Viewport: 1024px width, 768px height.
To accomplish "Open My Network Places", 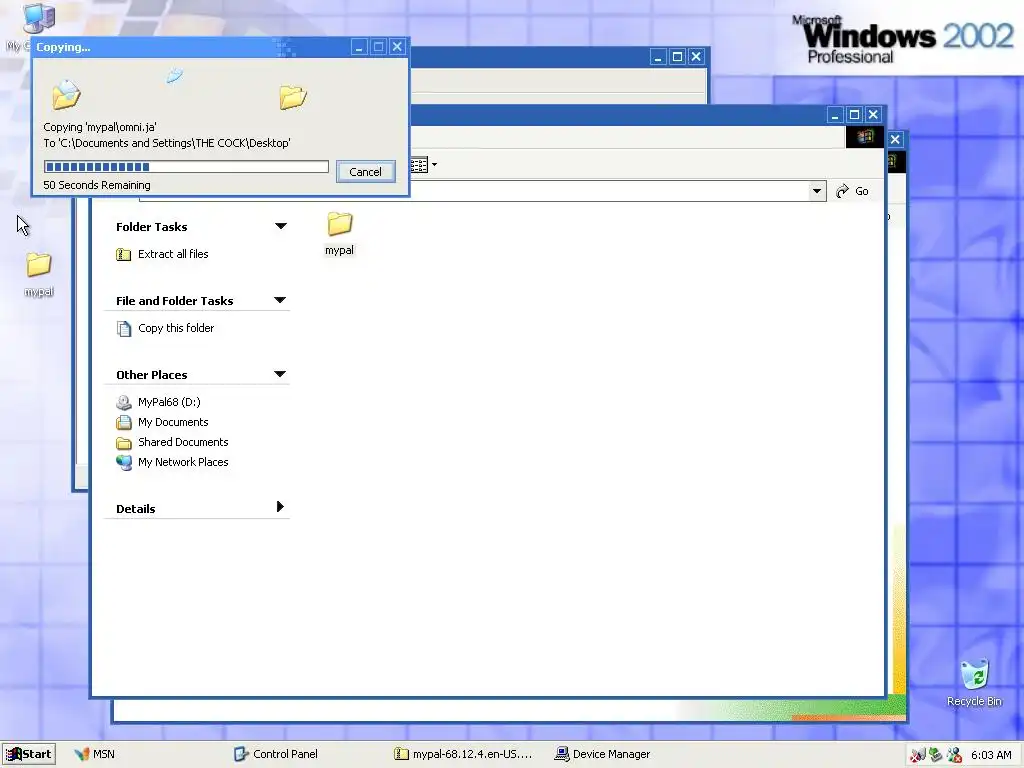I will pyautogui.click(x=183, y=462).
